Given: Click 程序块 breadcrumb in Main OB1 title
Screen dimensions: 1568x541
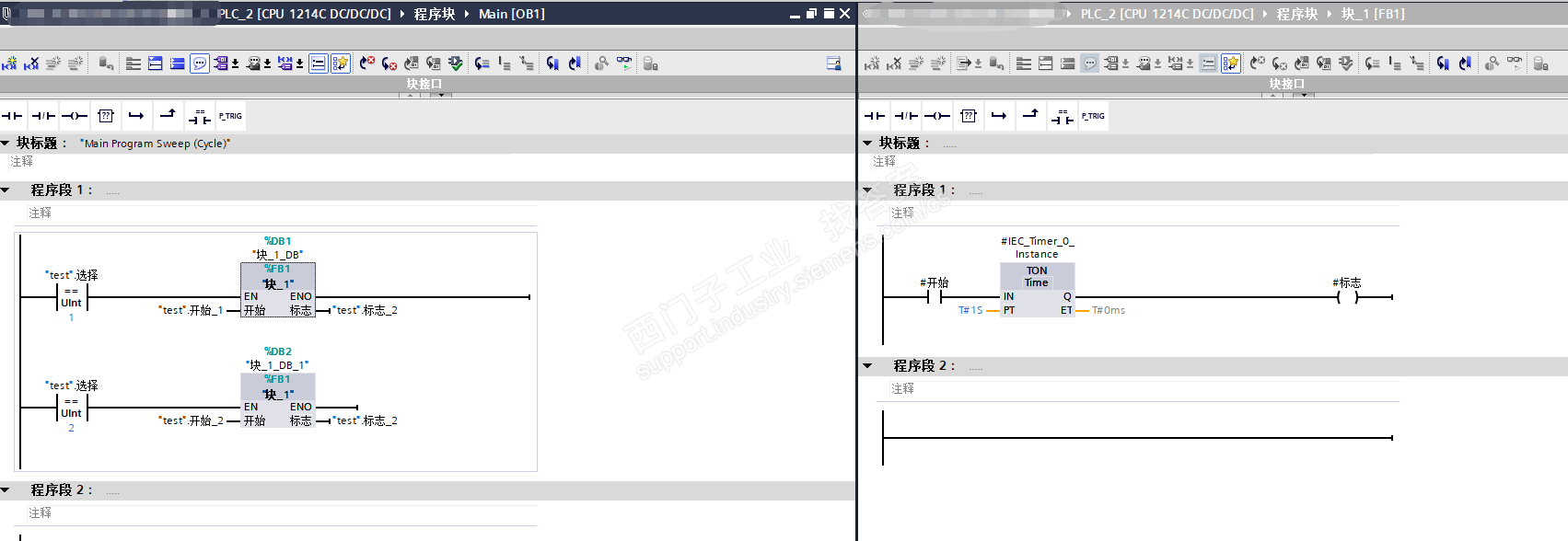Looking at the screenshot, I should click(x=435, y=14).
